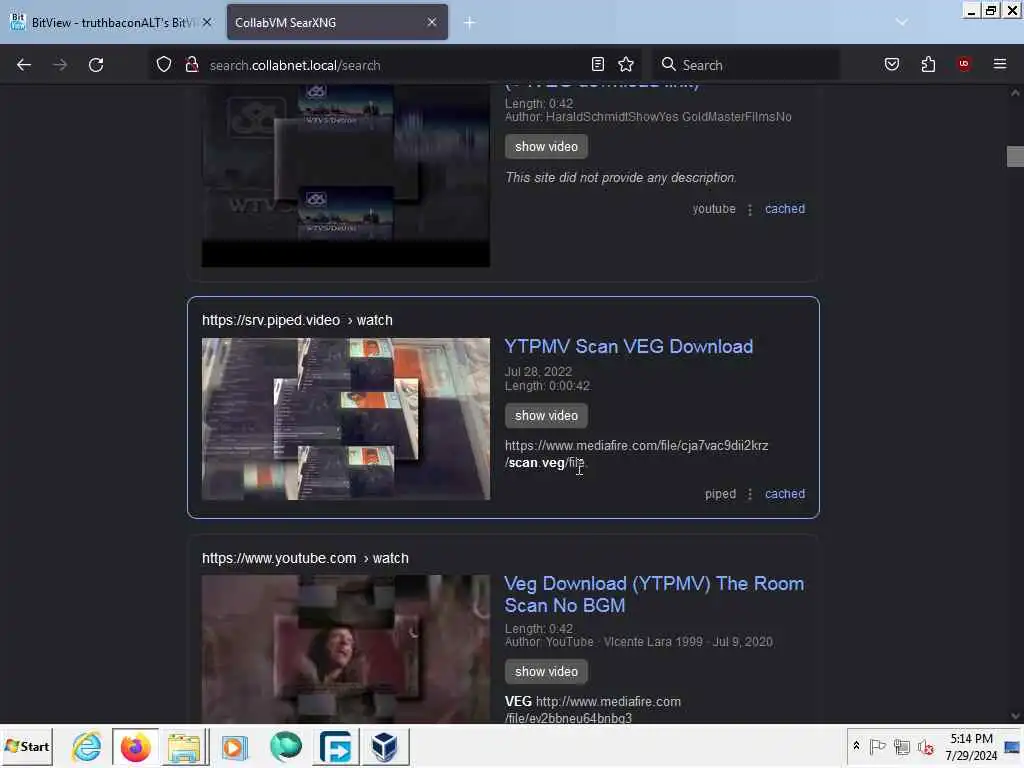Click the mediafire scan.veg link text
This screenshot has width=1024, height=768.
[x=636, y=454]
